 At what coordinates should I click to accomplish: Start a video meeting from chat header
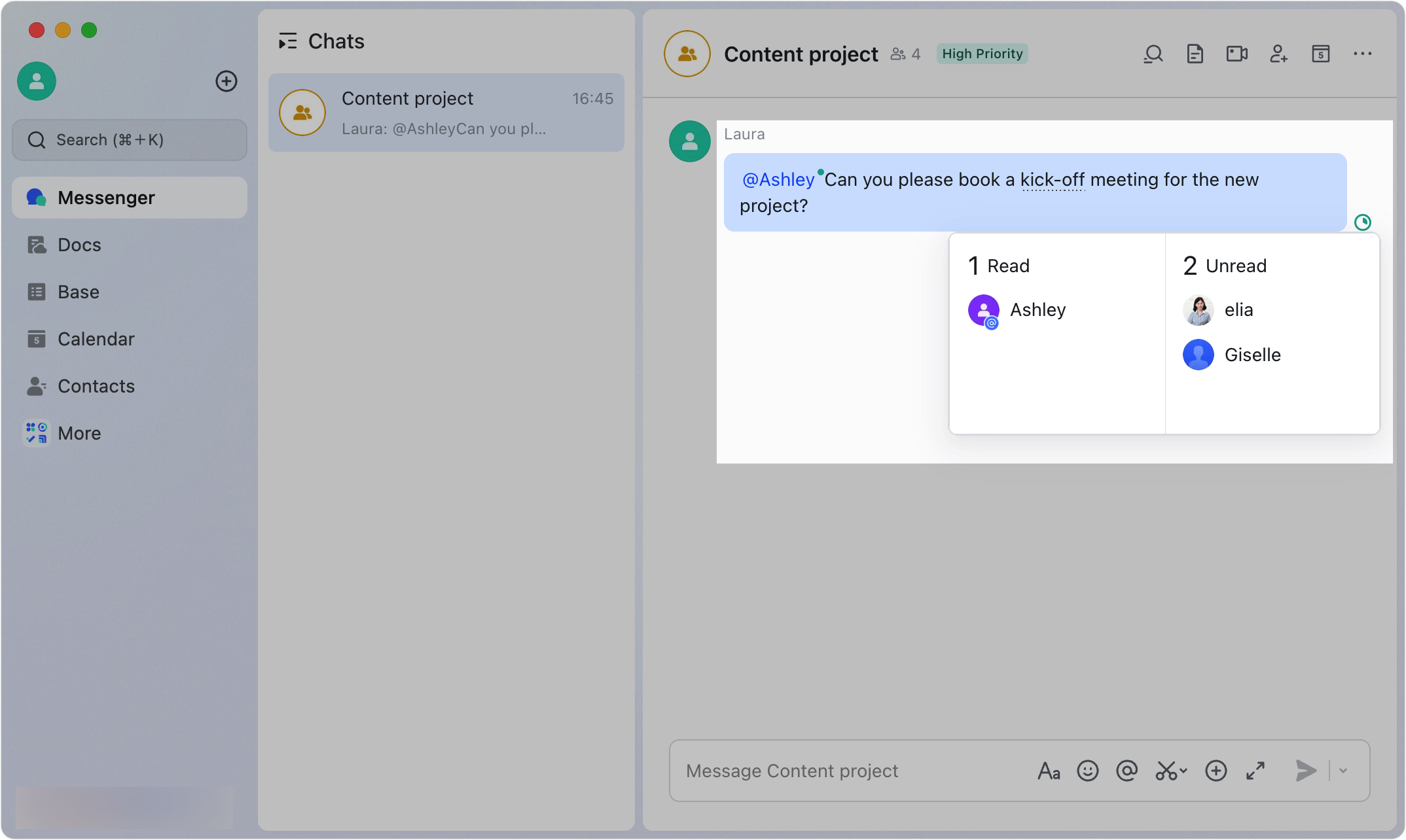point(1236,54)
